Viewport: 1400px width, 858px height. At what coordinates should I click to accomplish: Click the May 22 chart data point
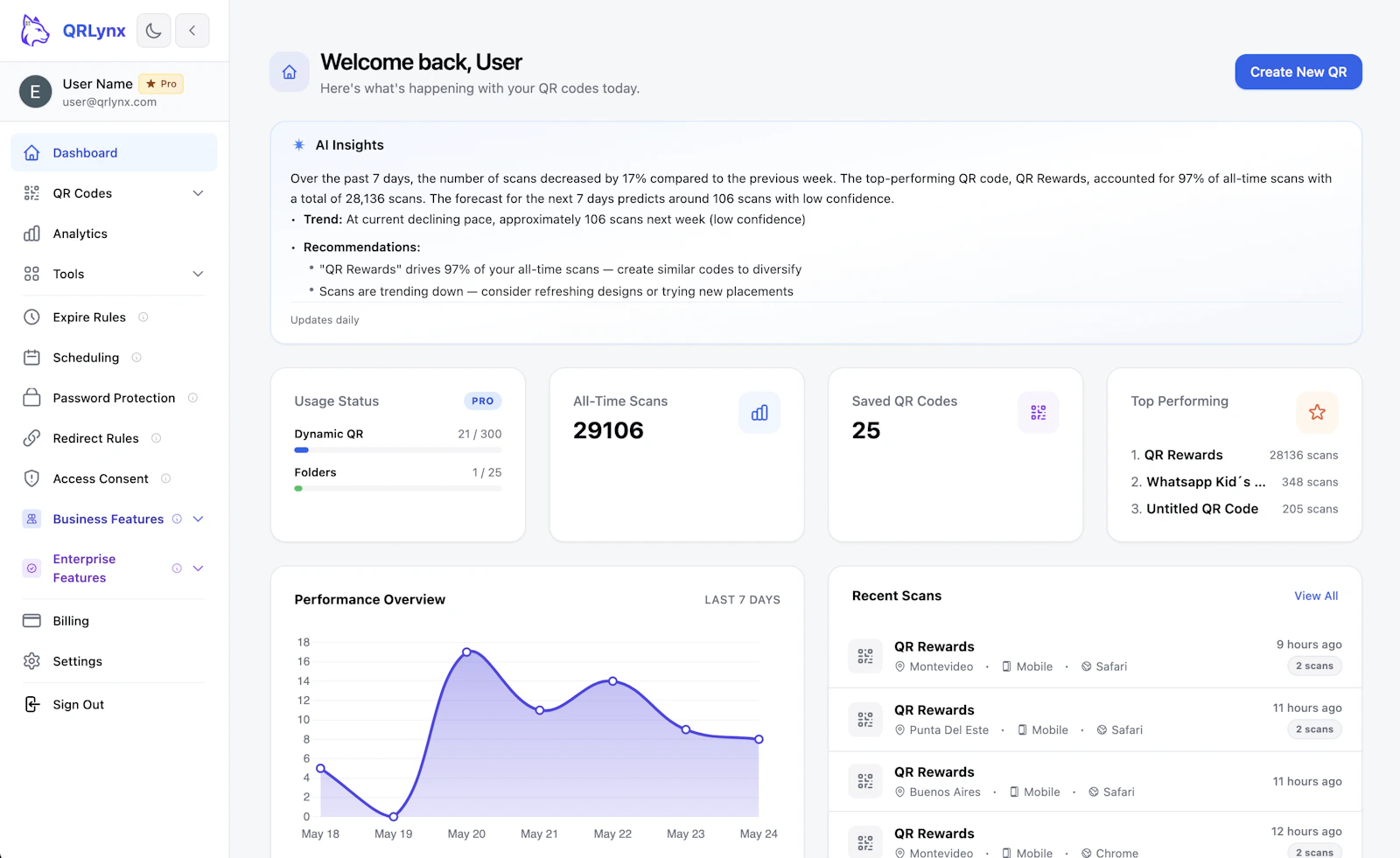click(612, 681)
